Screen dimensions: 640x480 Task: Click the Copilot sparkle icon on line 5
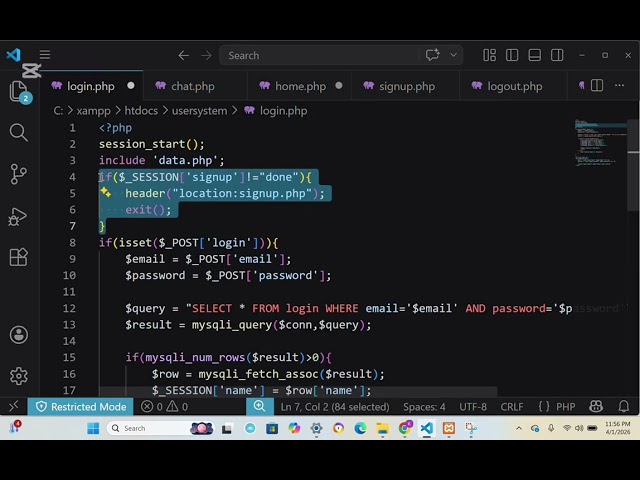point(106,192)
